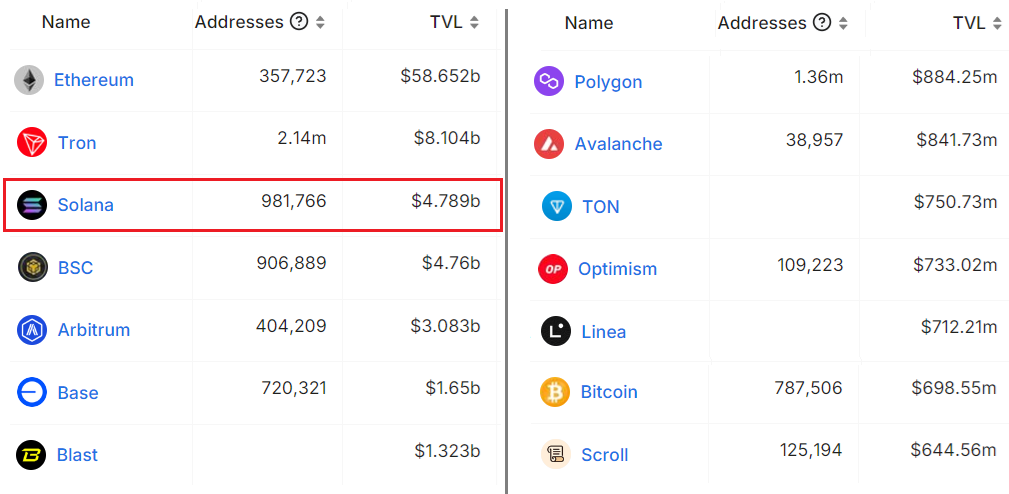Open the Arbitrum chain link

click(x=94, y=330)
